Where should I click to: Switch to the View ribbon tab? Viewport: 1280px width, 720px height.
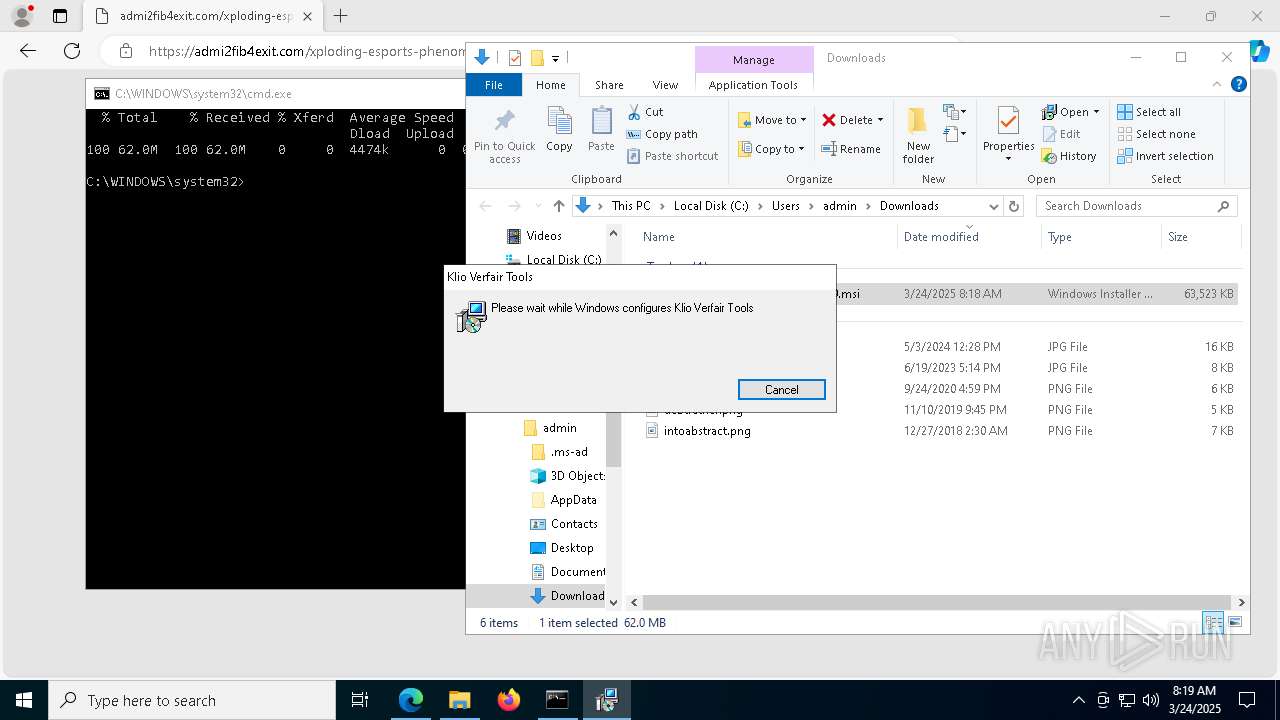click(x=665, y=85)
